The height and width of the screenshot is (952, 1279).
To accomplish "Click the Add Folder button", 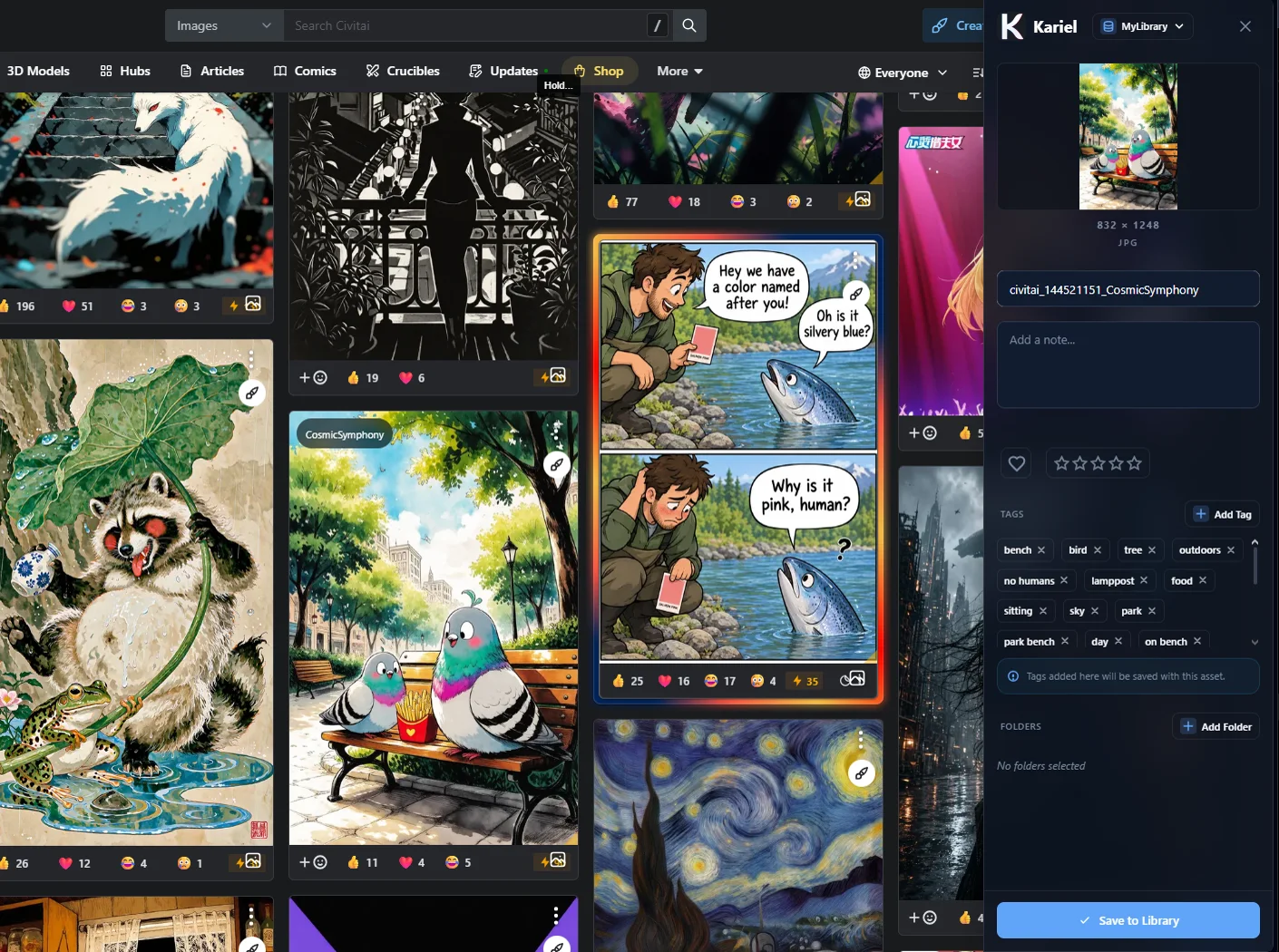I will pos(1216,726).
